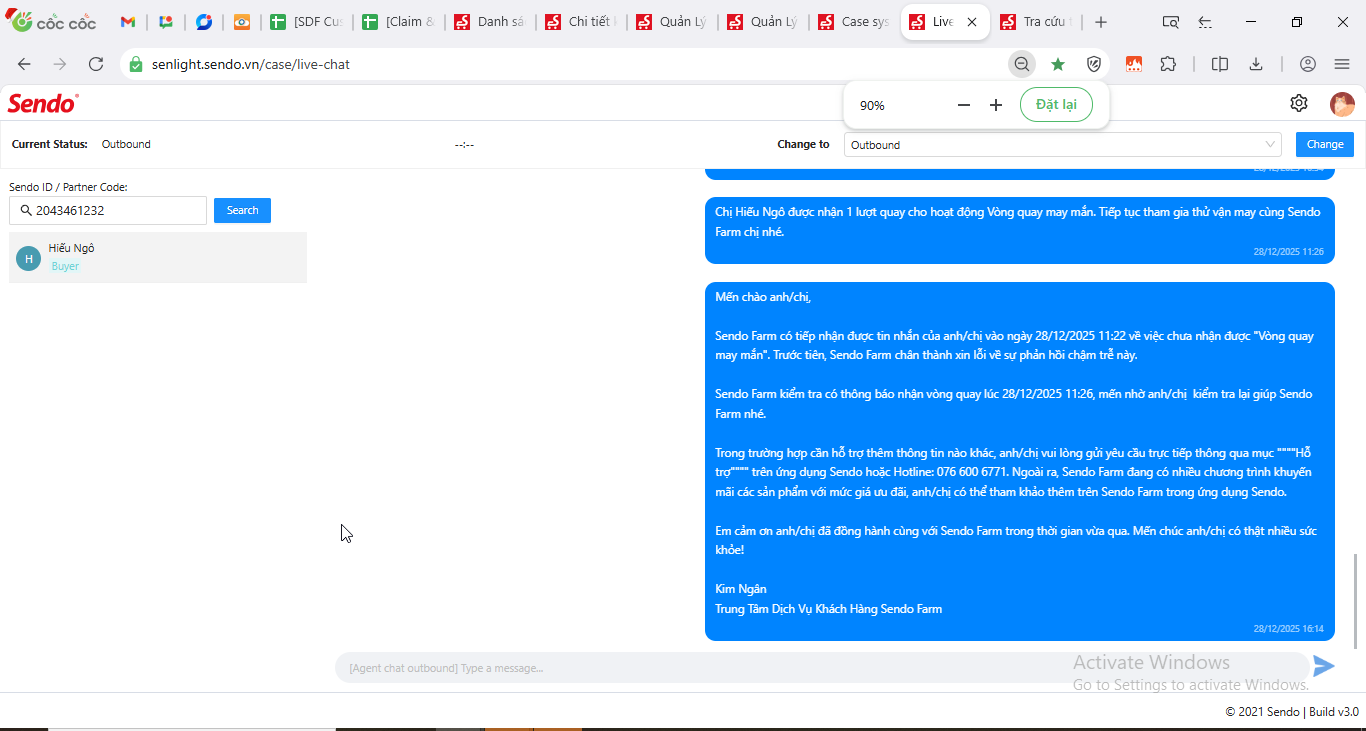Click the Vòng quay may mắn notification message
This screenshot has height=731, width=1366.
pyautogui.click(x=1020, y=230)
